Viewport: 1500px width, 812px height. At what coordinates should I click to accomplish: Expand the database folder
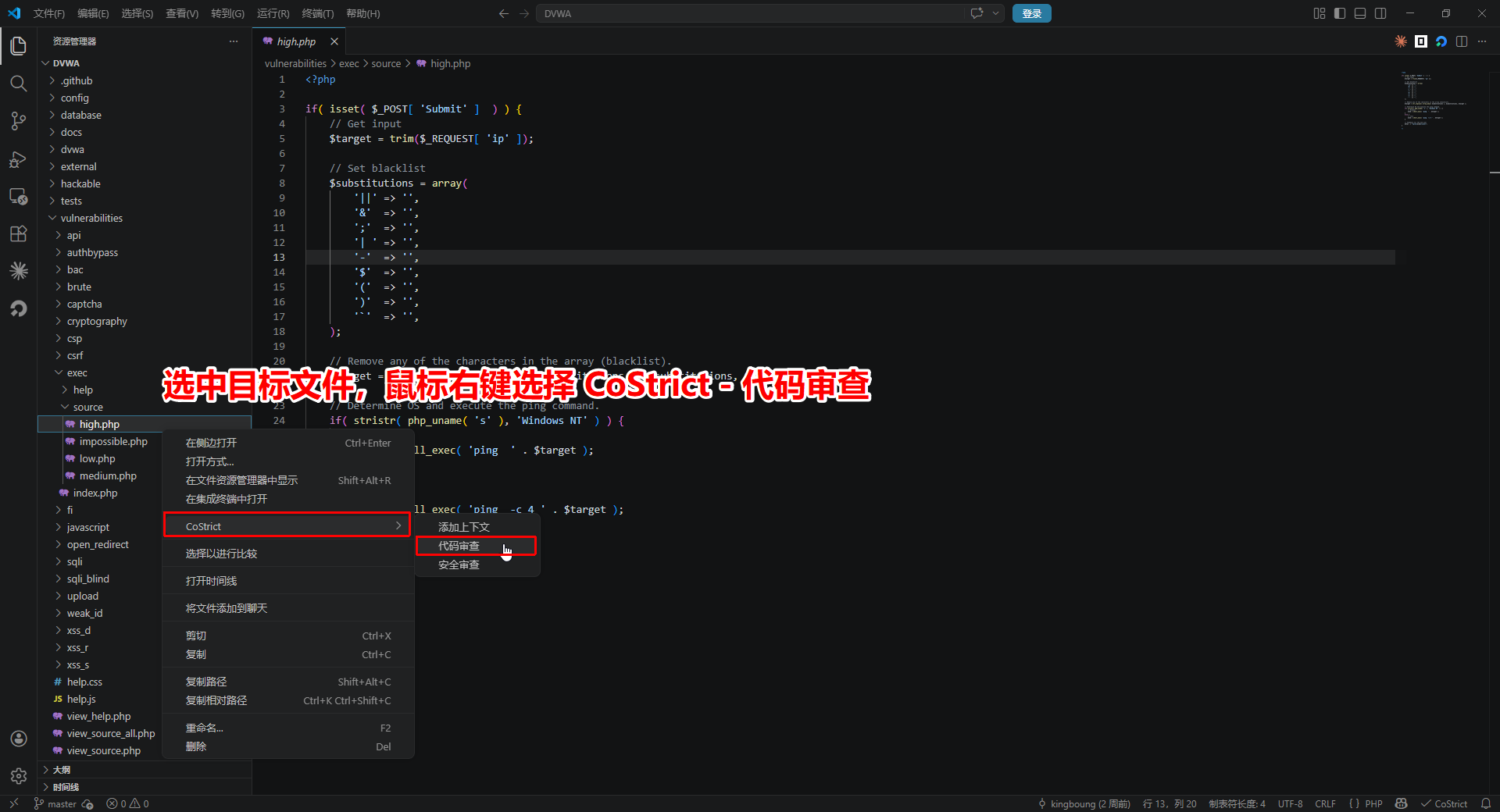pyautogui.click(x=80, y=115)
